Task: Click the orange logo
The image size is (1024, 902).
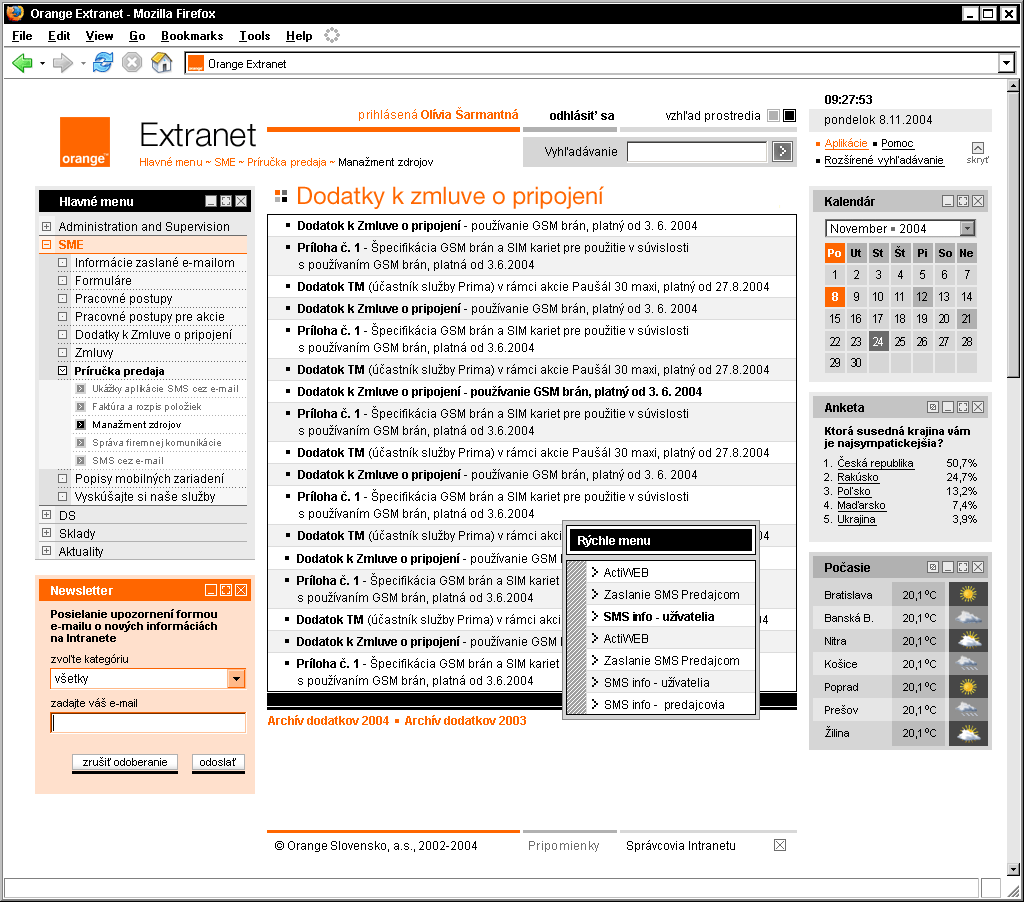Action: 84,142
